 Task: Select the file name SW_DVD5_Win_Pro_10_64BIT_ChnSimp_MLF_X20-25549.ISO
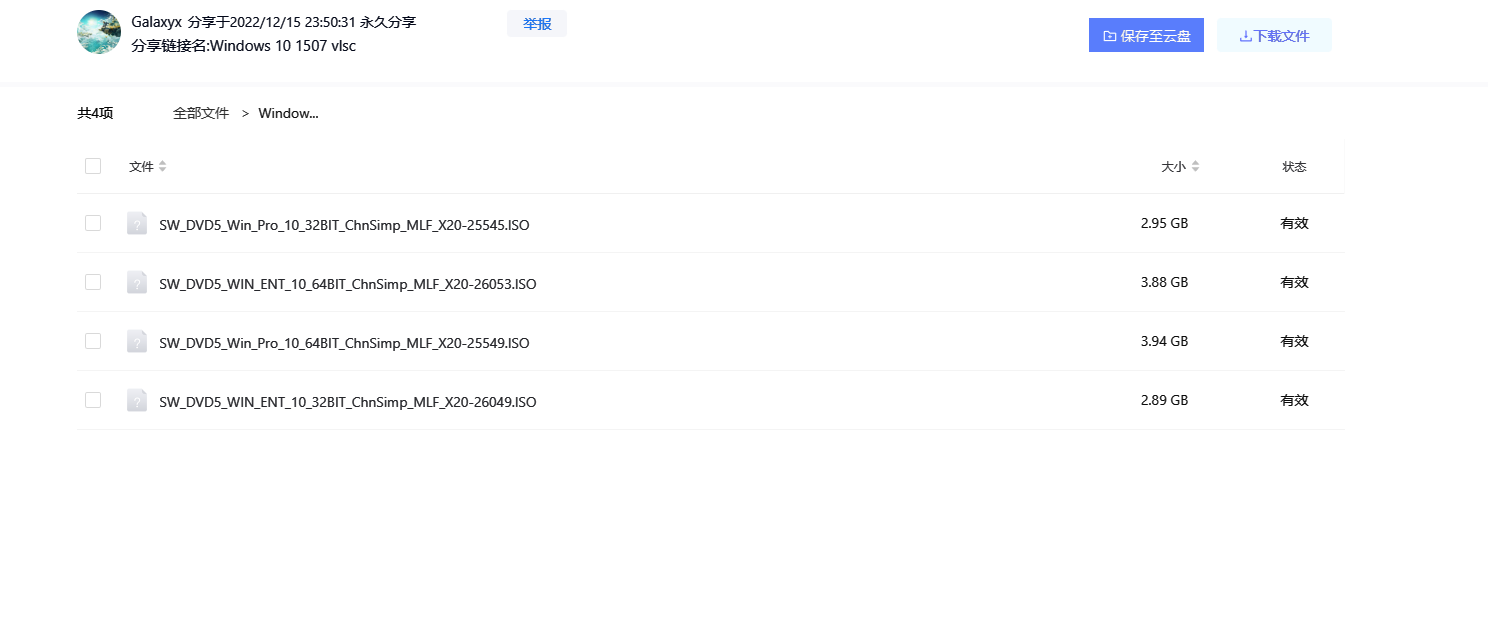344,343
